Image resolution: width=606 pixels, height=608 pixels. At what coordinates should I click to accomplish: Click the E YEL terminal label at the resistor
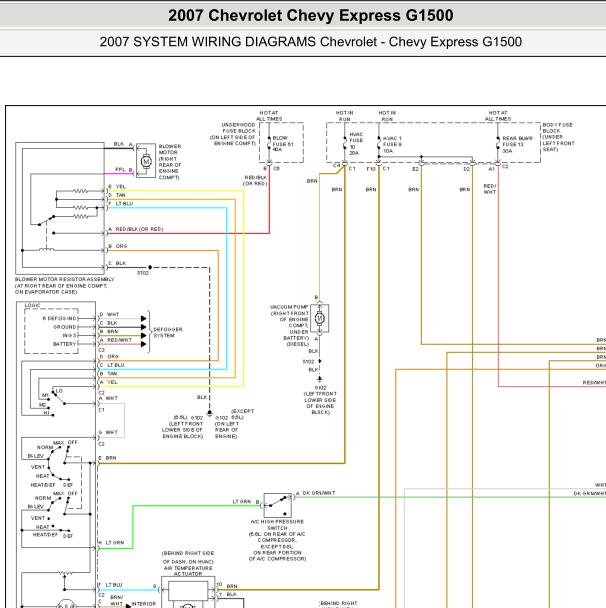coord(117,187)
